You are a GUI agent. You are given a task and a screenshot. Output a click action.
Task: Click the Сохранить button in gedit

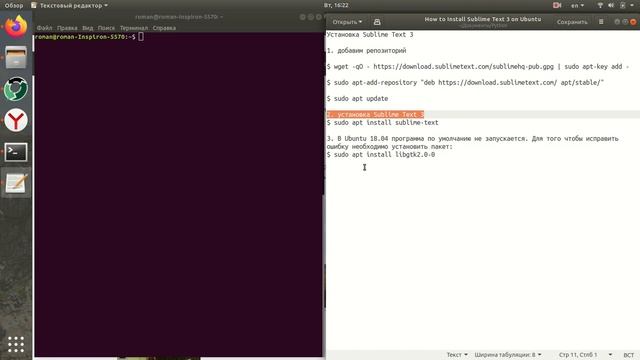click(572, 22)
